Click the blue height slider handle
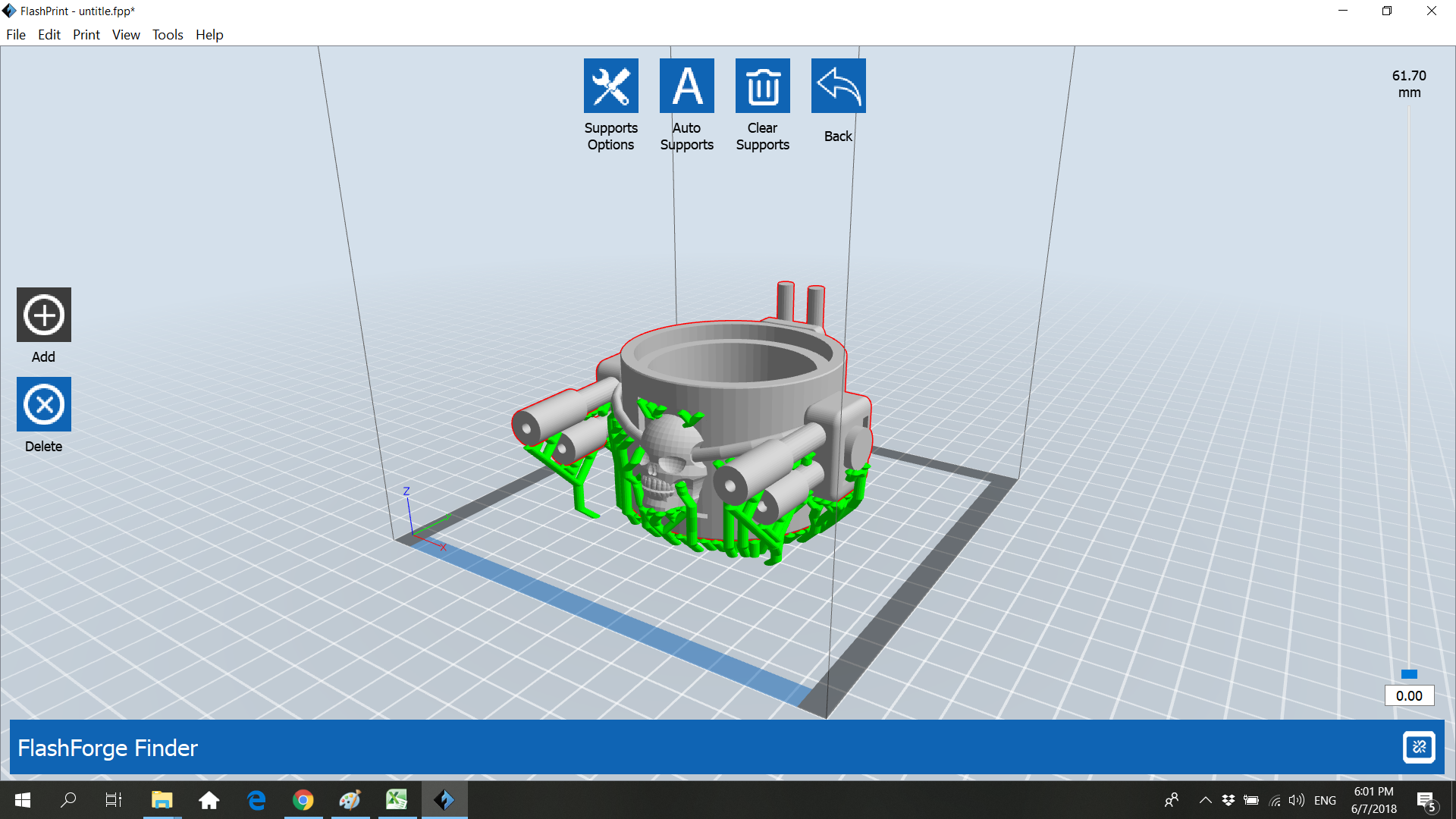 click(x=1409, y=674)
